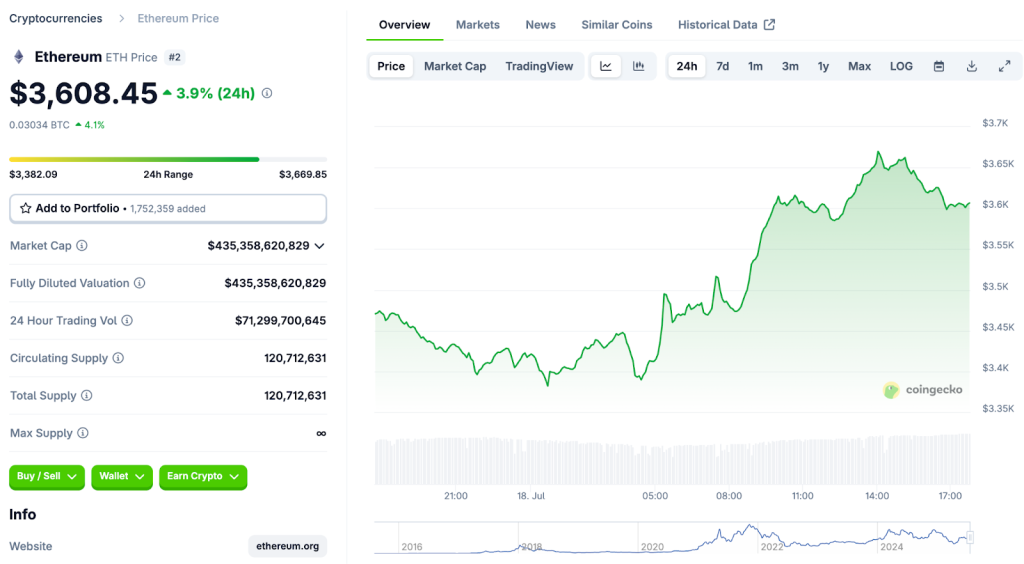The width and height of the screenshot is (1024, 564).
Task: Click the $3.7K y-axis label
Action: pyautogui.click(x=995, y=123)
